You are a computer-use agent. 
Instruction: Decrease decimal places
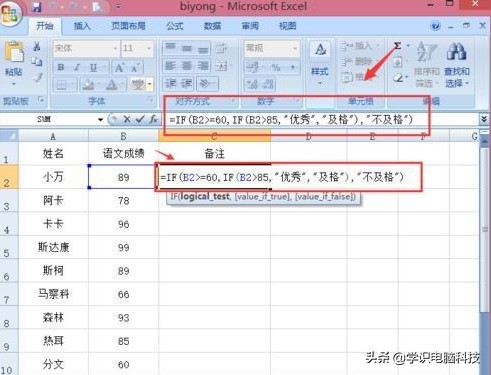pos(269,84)
